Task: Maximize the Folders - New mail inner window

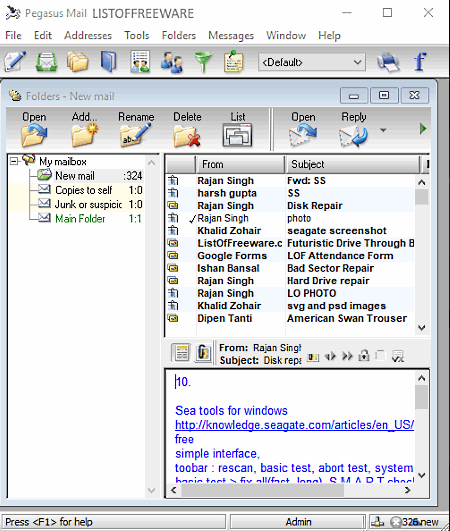Action: pos(384,95)
